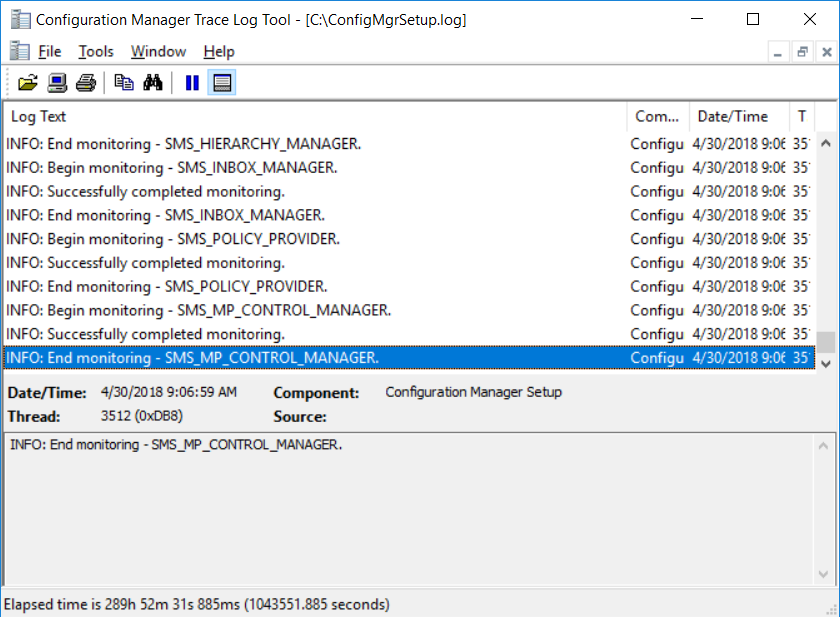This screenshot has height=617, width=840.
Task: Click the application icon in the title bar
Action: pos(20,20)
